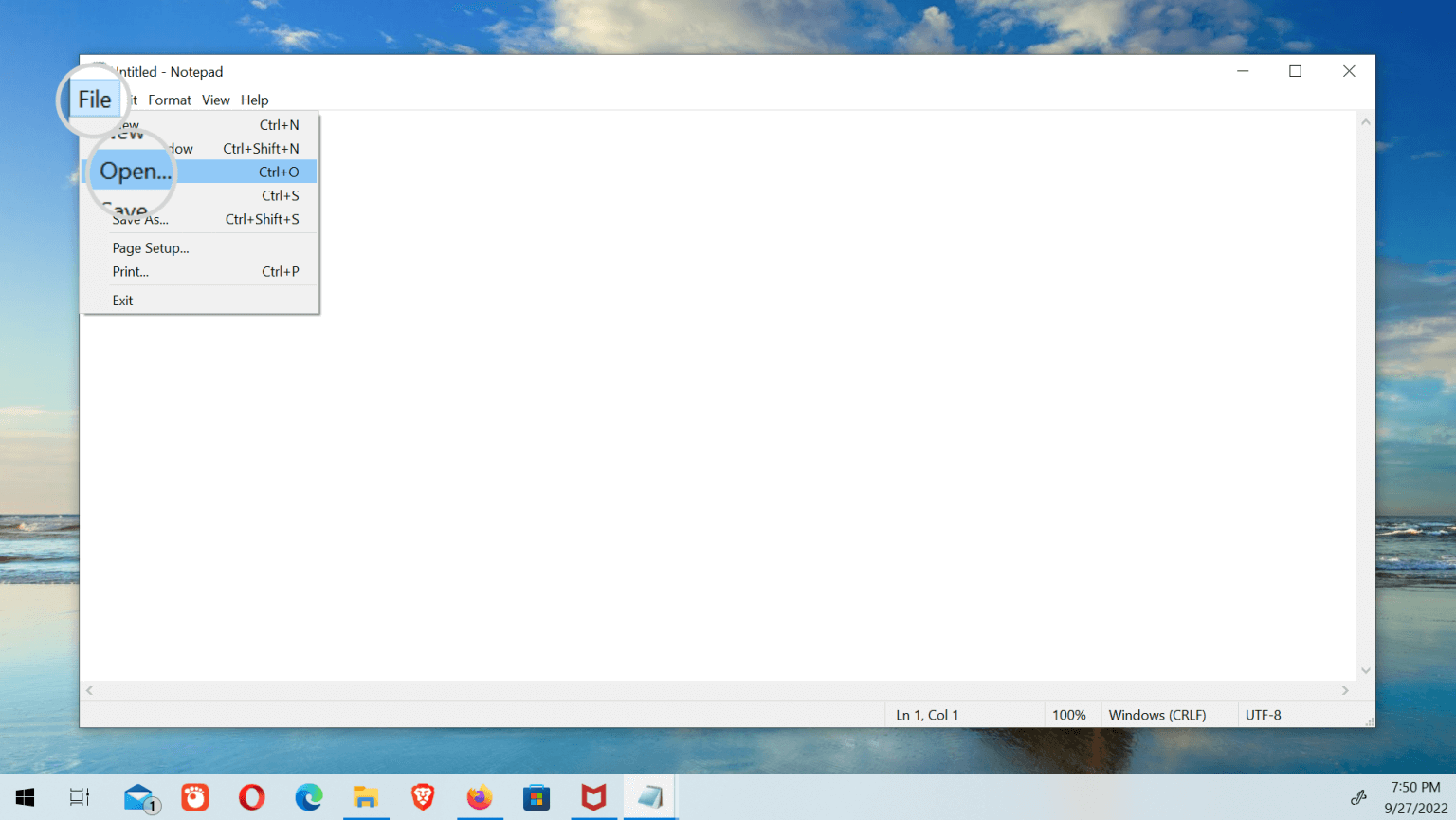The image size is (1456, 820).
Task: Launch Brave browser from the taskbar
Action: [423, 797]
